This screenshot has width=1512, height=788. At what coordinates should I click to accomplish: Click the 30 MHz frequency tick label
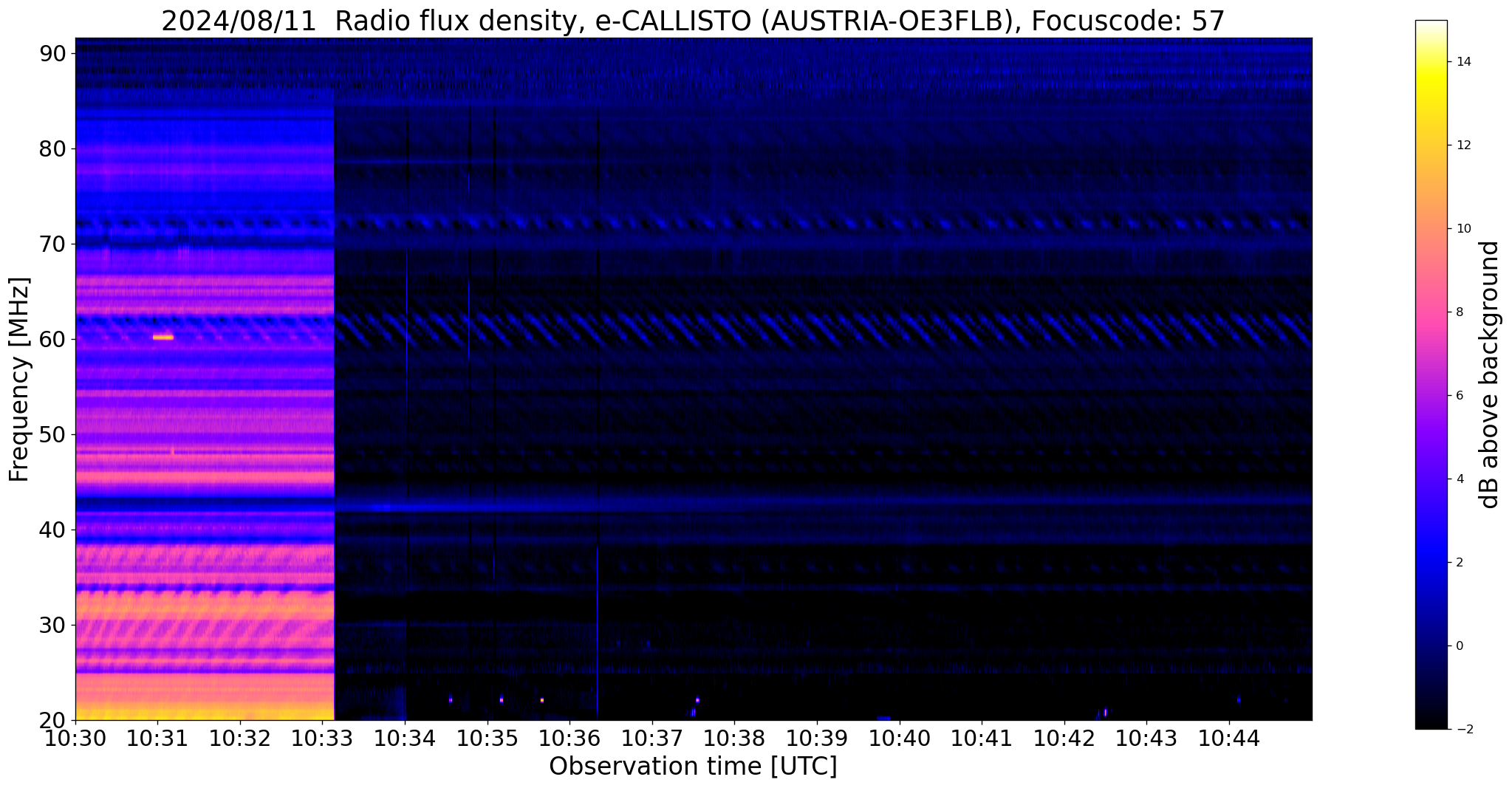point(52,626)
